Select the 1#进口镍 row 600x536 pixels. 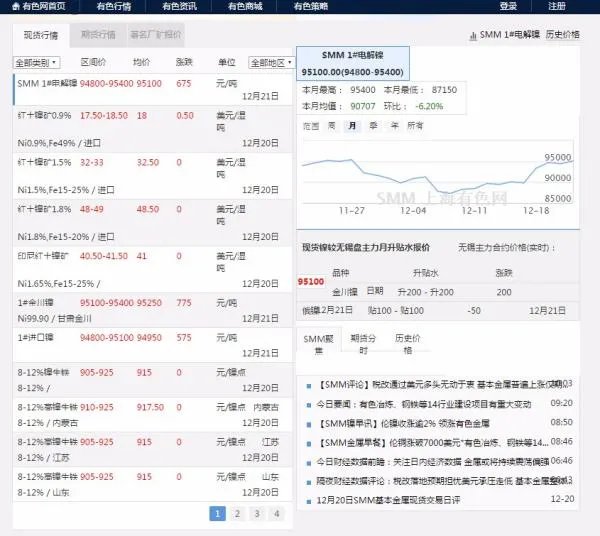click(x=153, y=345)
